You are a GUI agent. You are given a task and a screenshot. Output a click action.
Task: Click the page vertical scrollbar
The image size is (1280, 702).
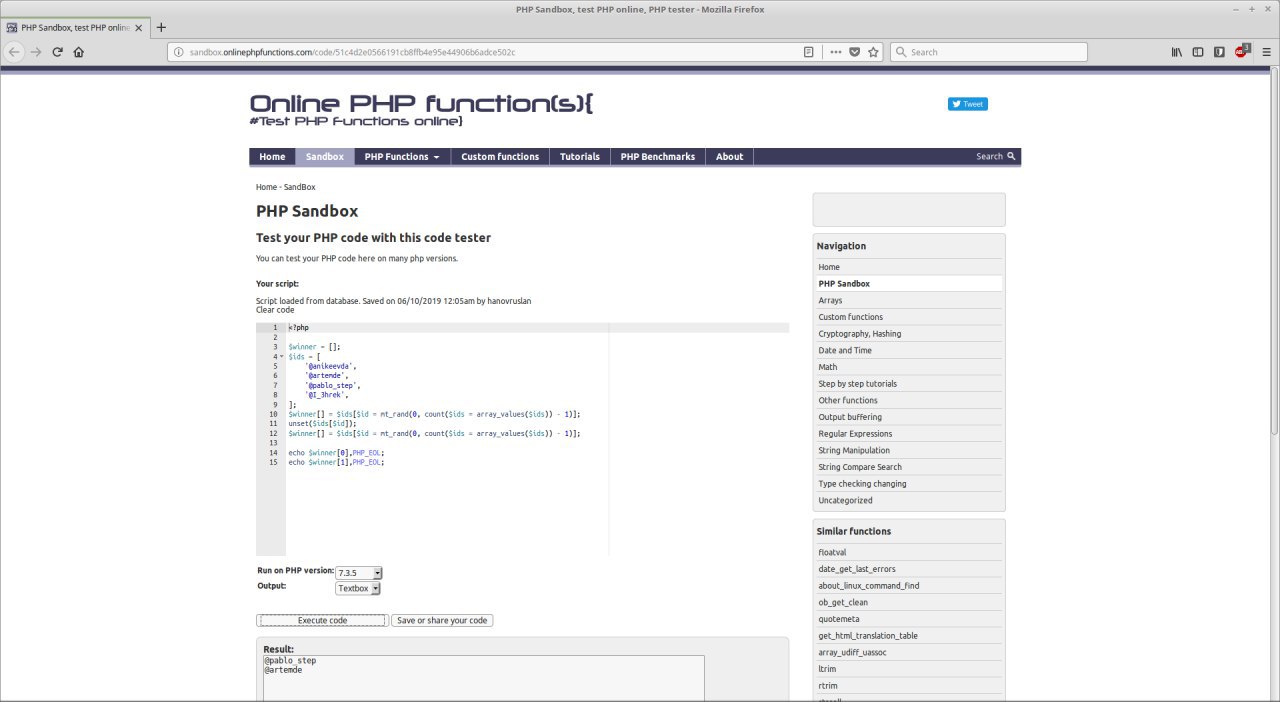pos(1274,250)
